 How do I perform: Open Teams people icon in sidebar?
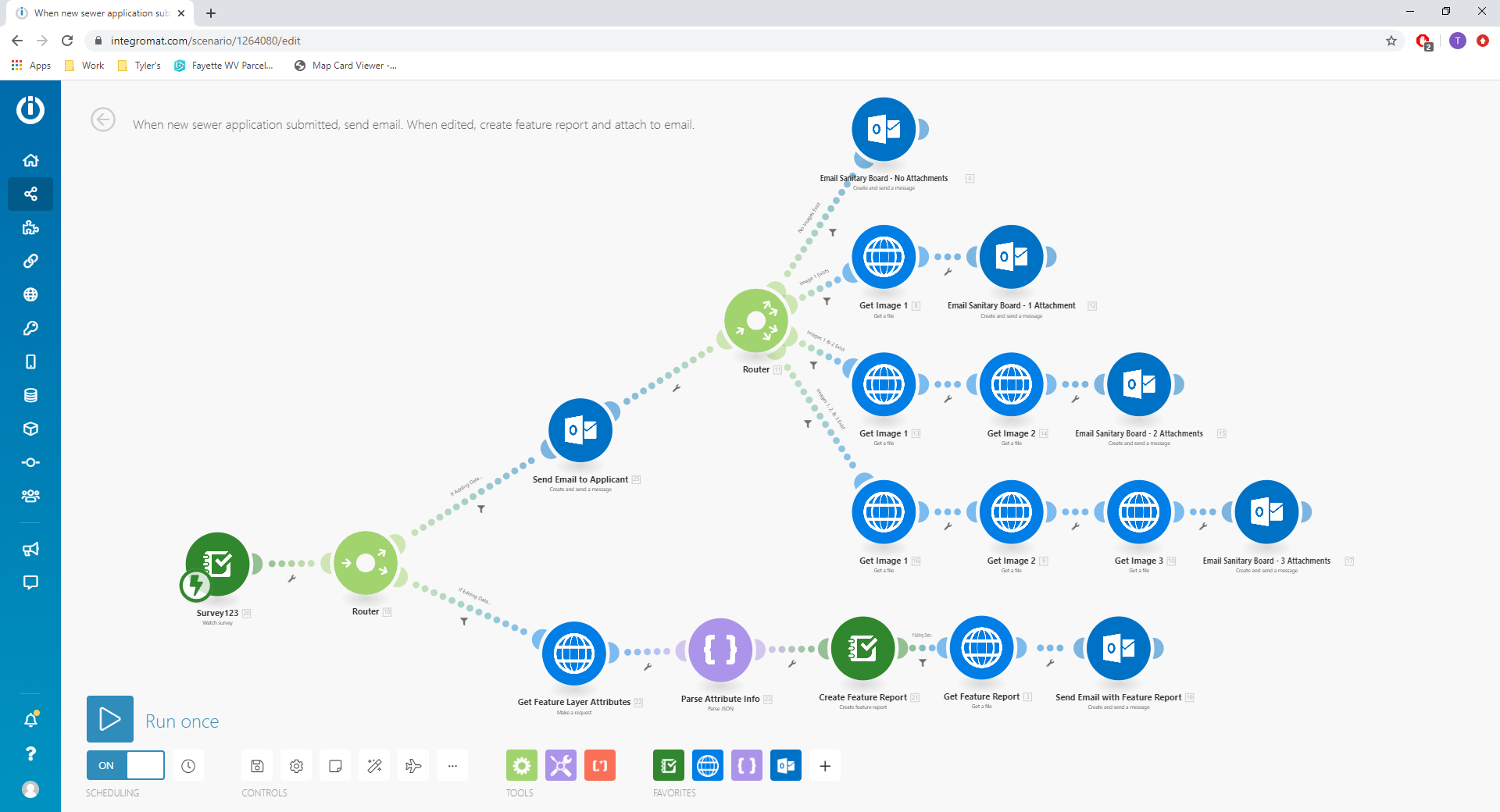[x=30, y=496]
